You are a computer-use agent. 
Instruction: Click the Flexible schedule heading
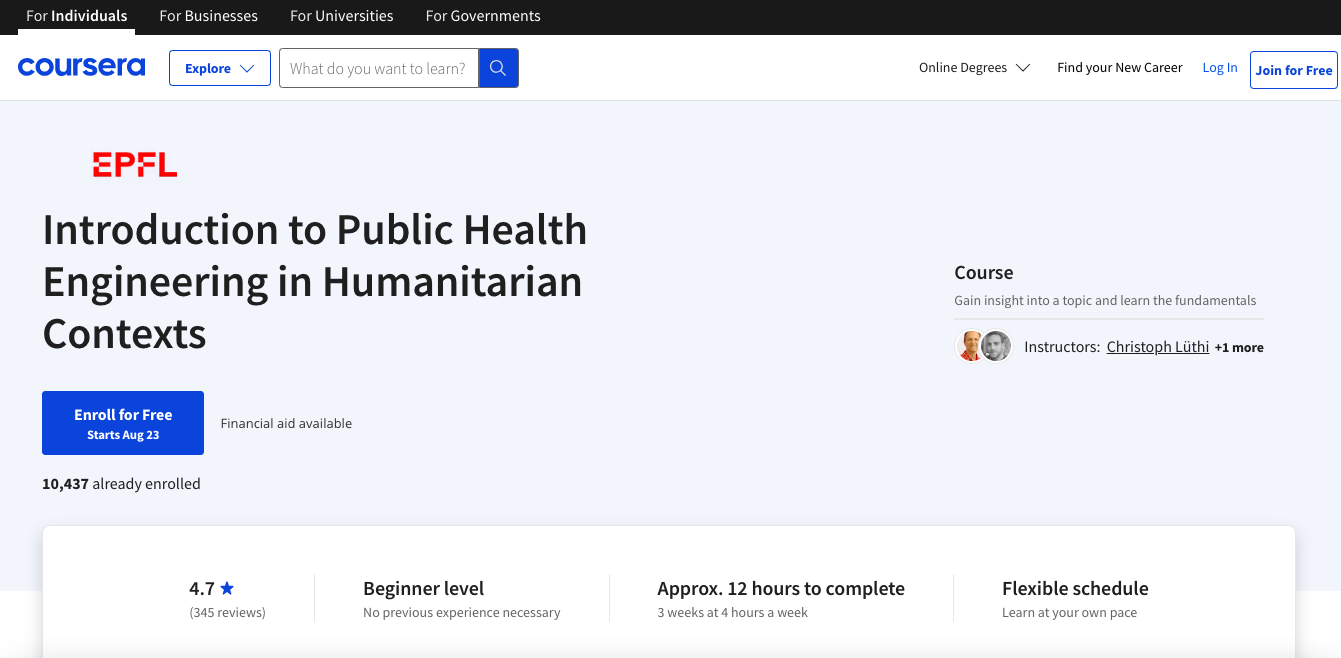(x=1075, y=588)
